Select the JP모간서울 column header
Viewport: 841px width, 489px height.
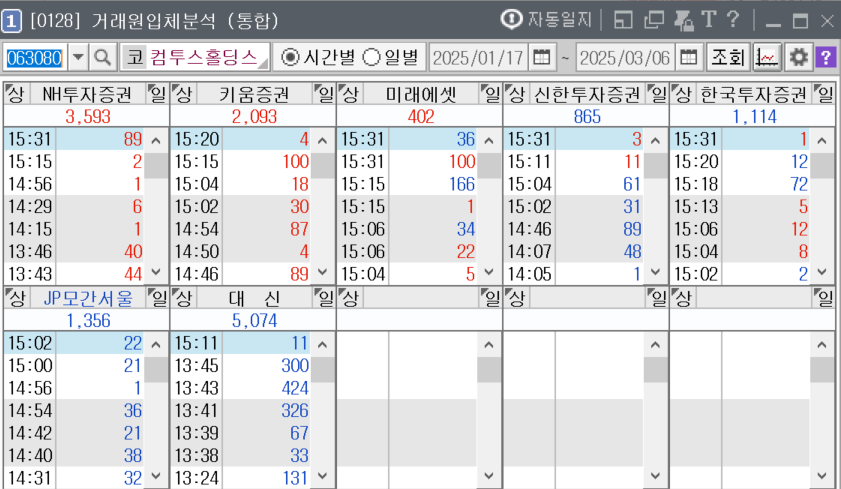point(87,297)
